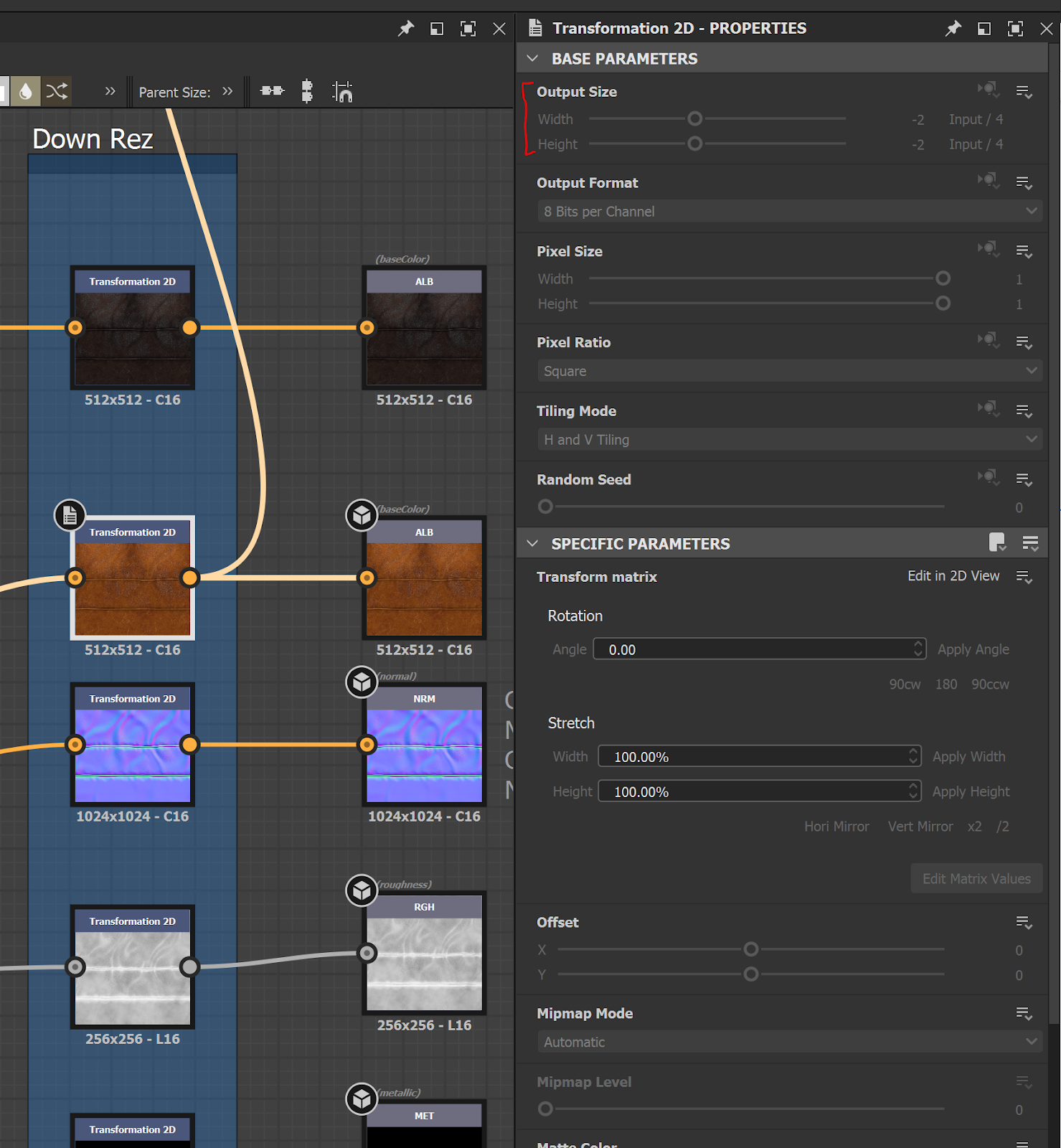Click the Offset X slider handle

pyautogui.click(x=751, y=950)
